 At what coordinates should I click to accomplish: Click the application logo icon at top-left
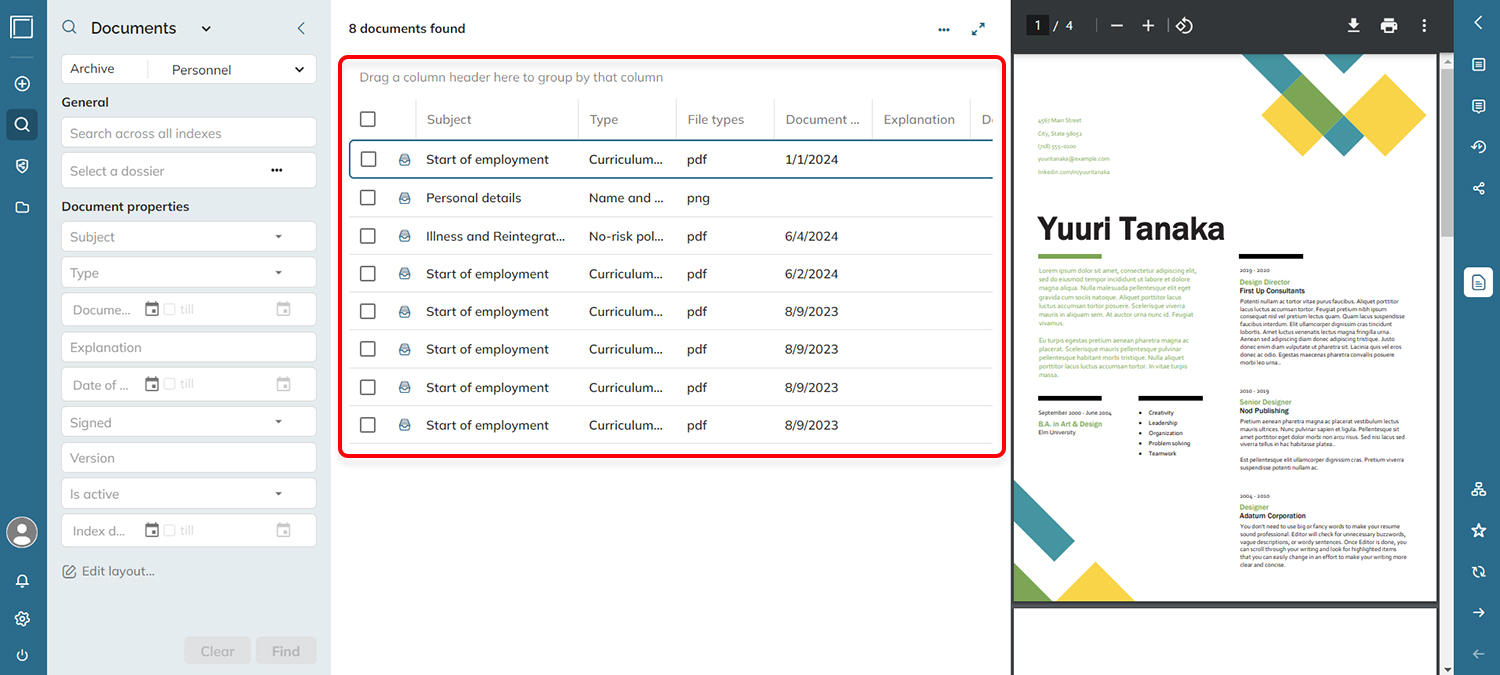(22, 27)
